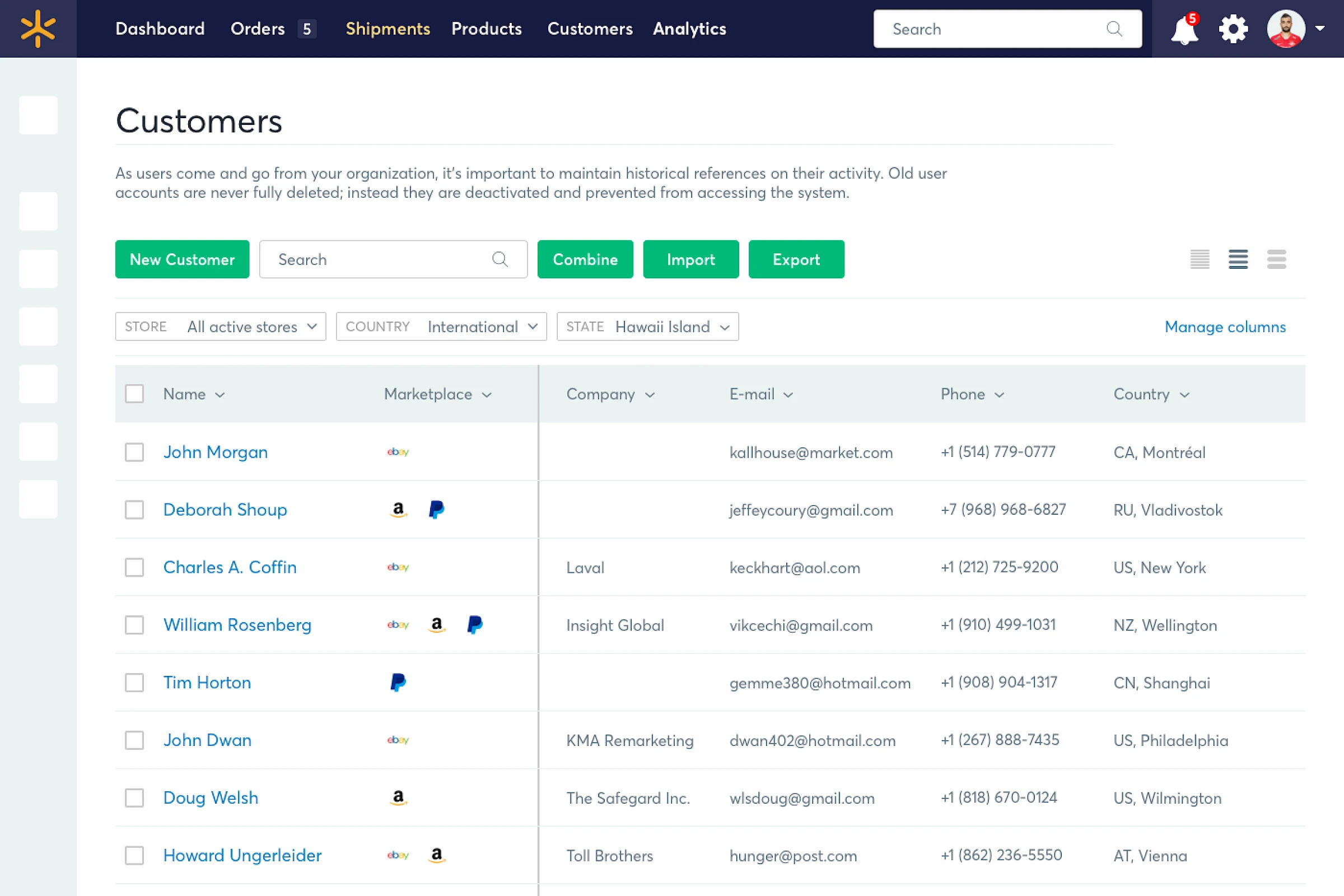
Task: Go to the Analytics menu item
Action: (689, 29)
